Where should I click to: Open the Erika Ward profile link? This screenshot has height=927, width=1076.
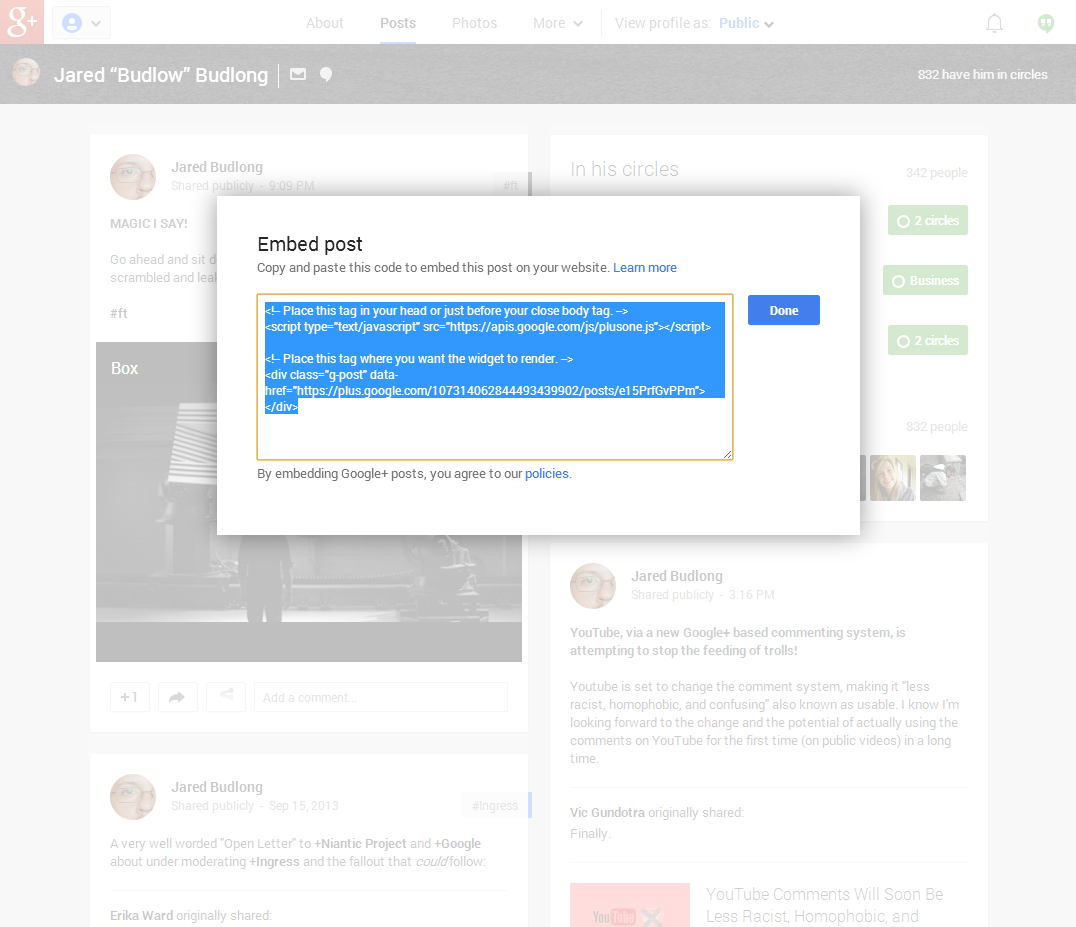click(141, 915)
